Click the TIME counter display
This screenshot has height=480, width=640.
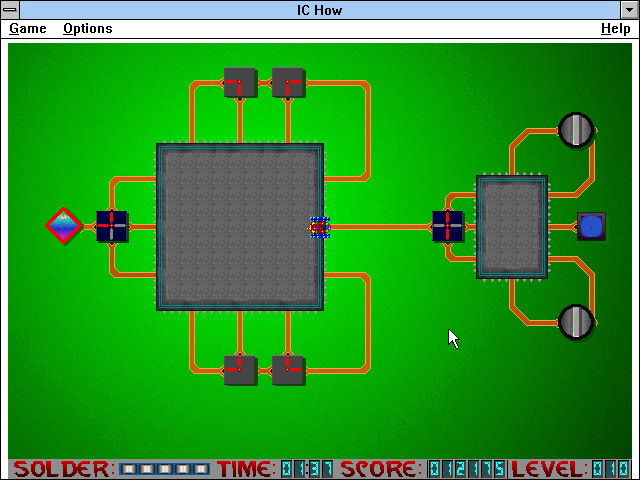(x=306, y=468)
